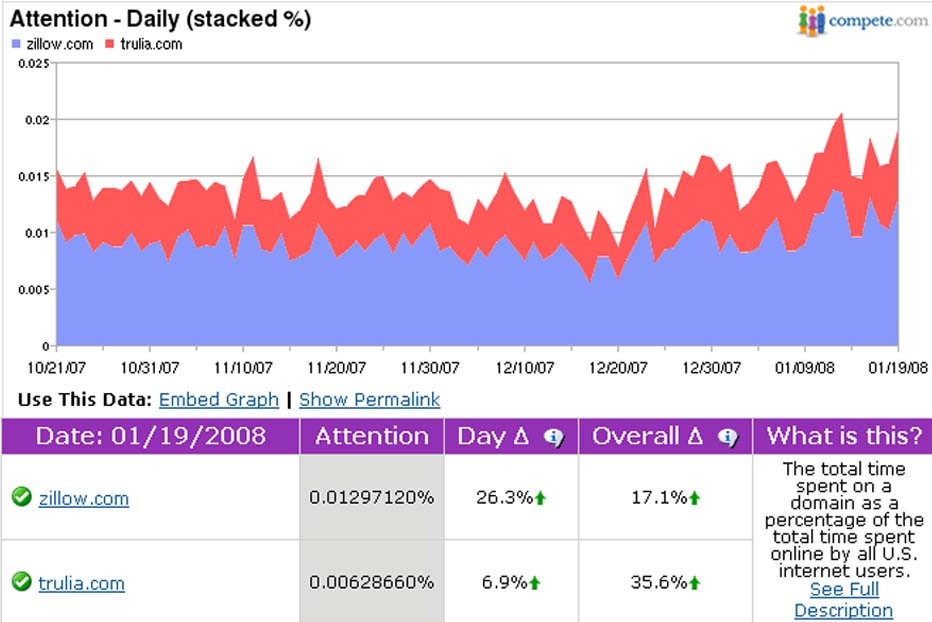
Task: Click green up arrow beside 17.1%
Action: tap(695, 498)
